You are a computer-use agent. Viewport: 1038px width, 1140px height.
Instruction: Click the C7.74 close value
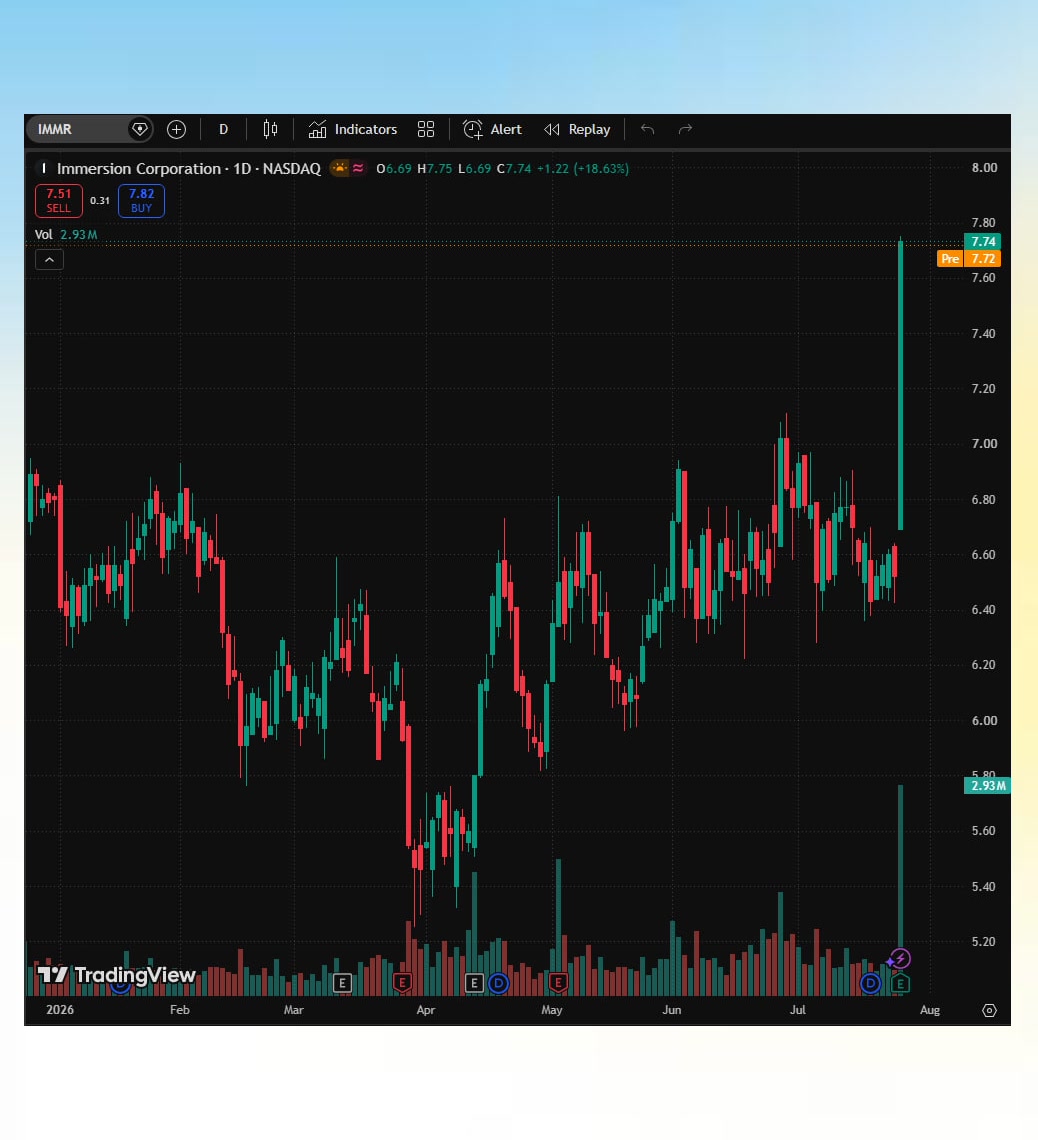(514, 169)
